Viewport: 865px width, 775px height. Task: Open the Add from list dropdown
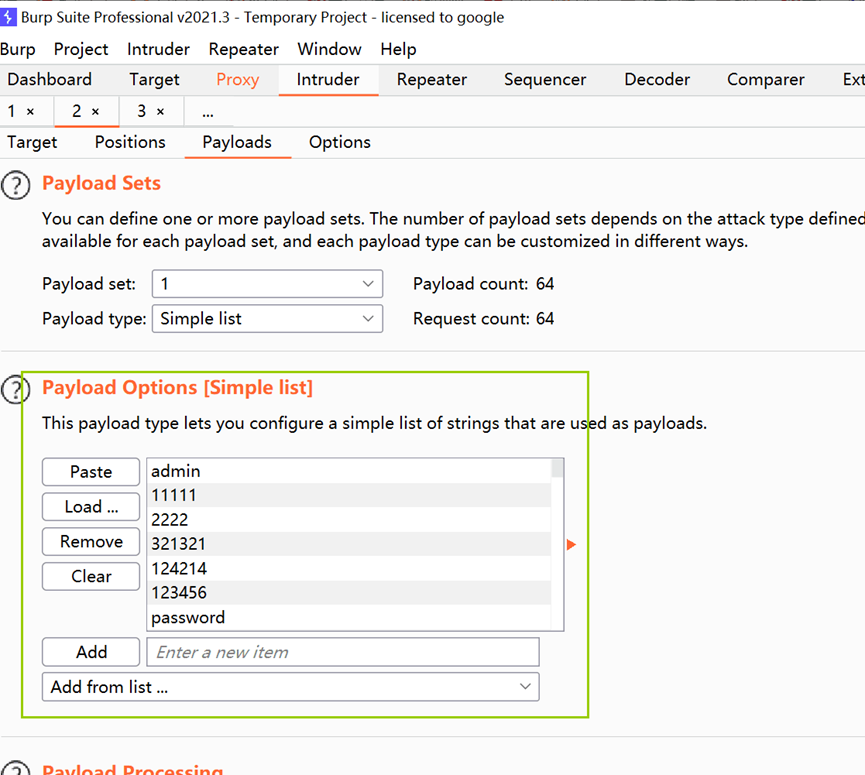tap(291, 687)
